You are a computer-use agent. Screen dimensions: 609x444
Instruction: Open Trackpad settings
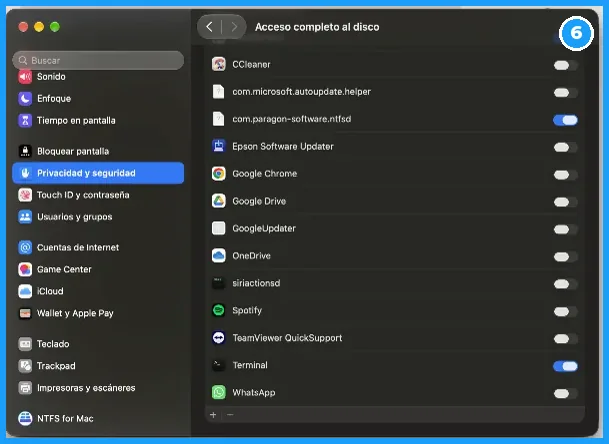(98, 366)
